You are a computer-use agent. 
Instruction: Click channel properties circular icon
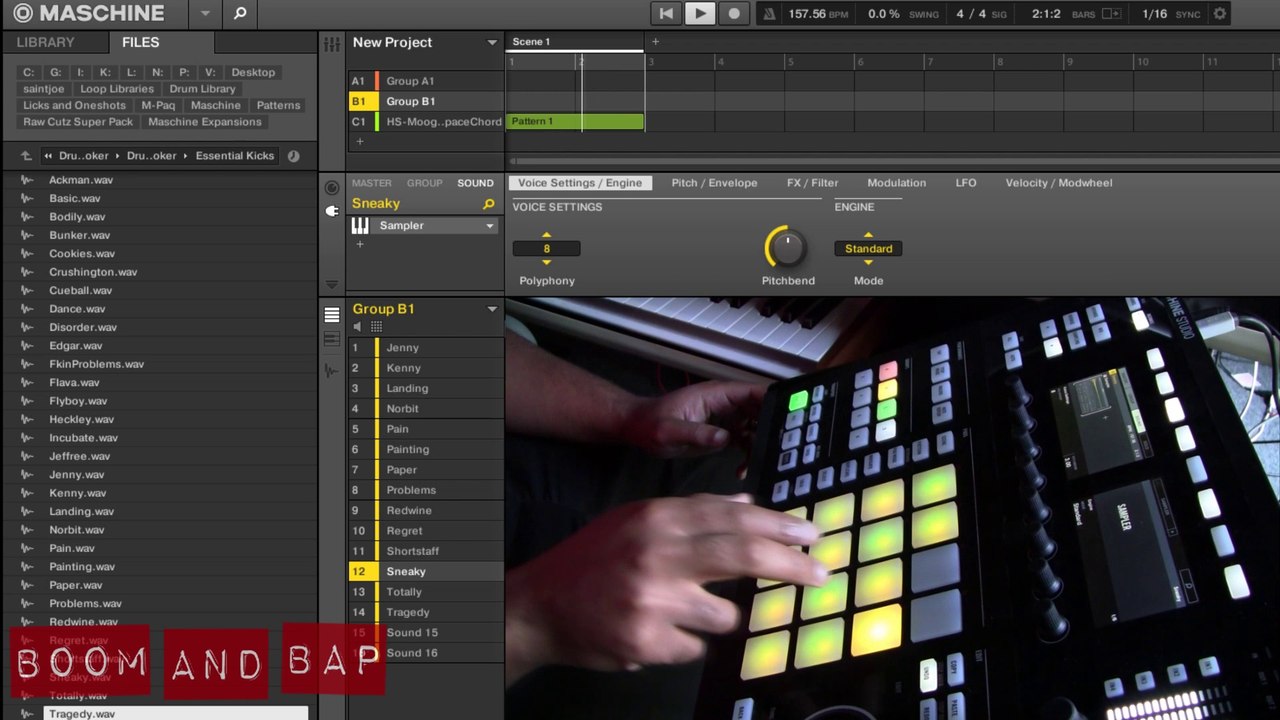tap(332, 188)
